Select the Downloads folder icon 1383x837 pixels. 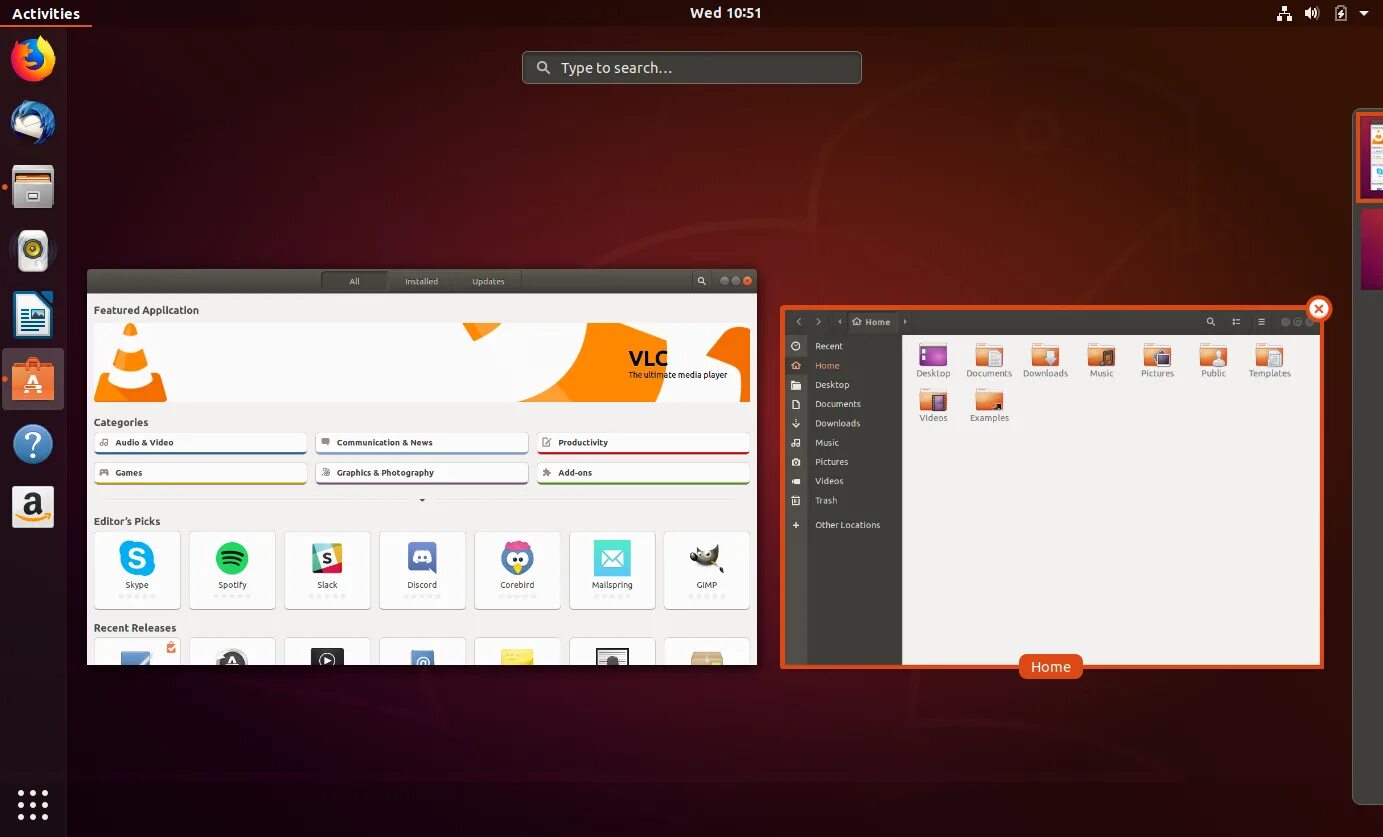tap(1045, 360)
